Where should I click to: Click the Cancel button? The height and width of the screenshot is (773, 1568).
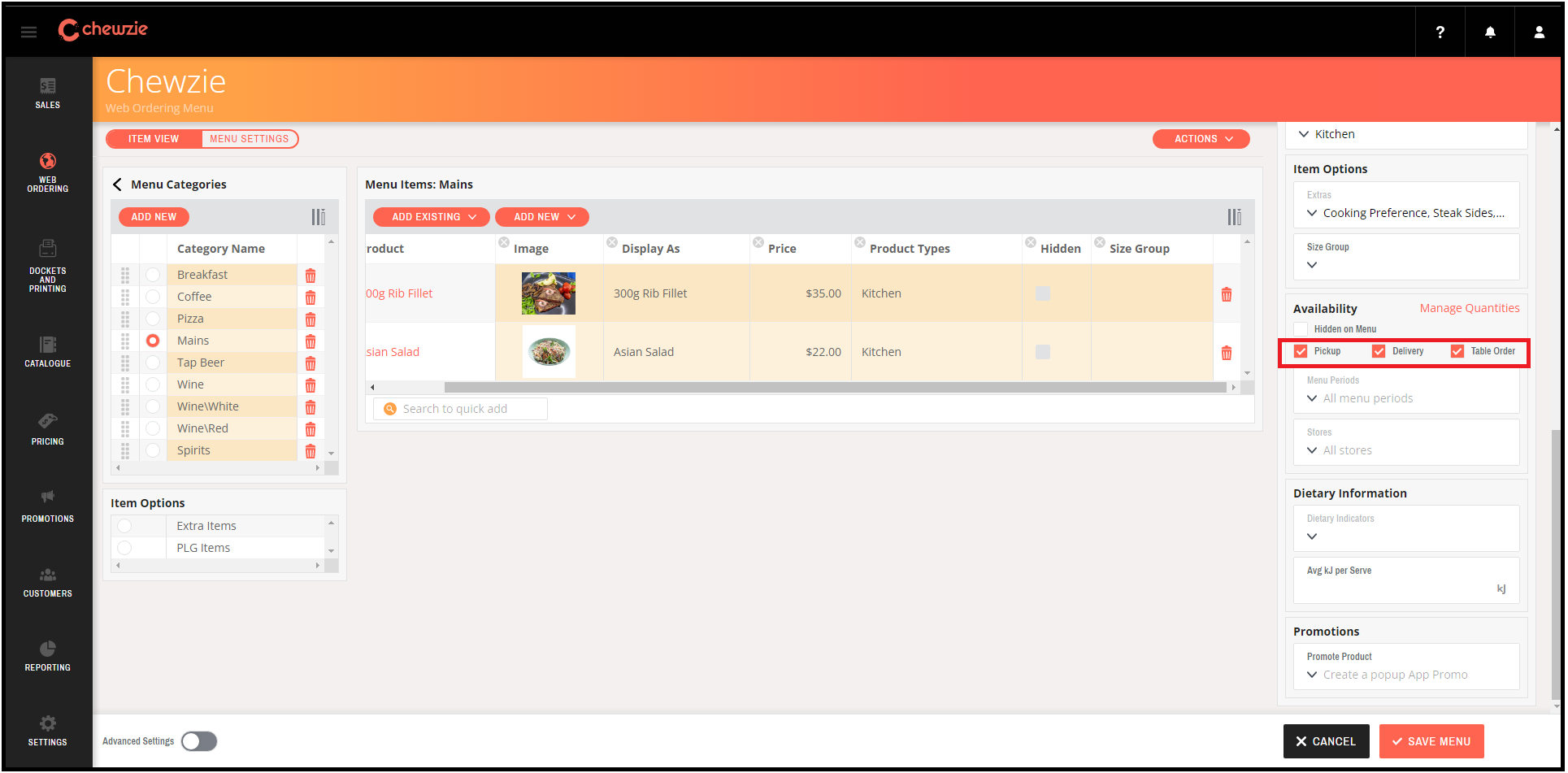coord(1326,741)
